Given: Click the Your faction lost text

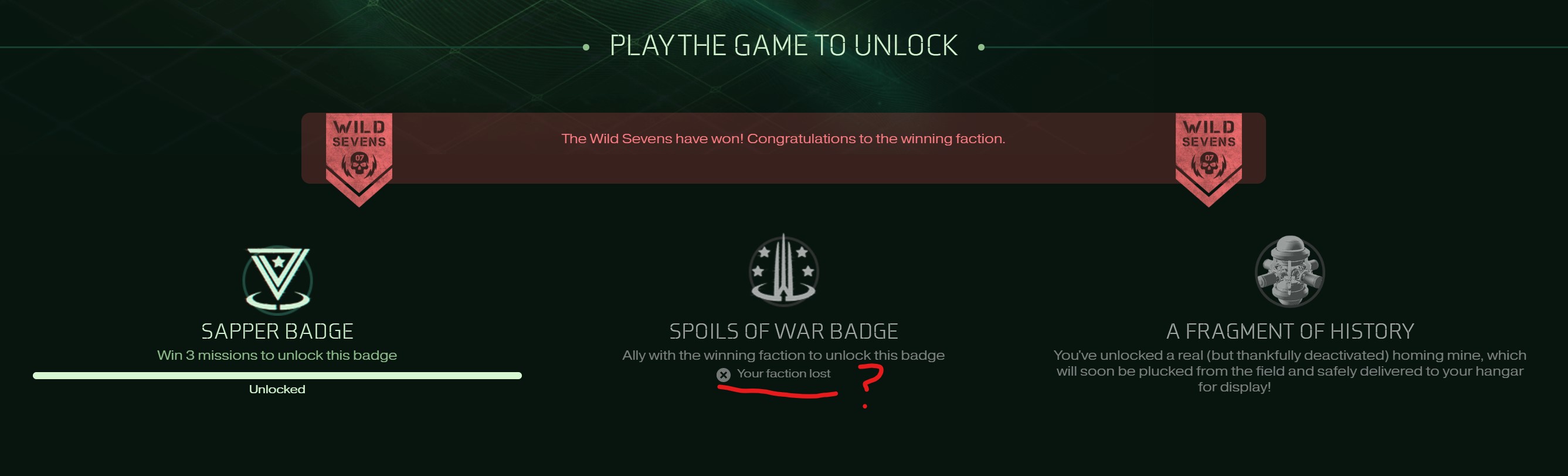Looking at the screenshot, I should coord(783,374).
